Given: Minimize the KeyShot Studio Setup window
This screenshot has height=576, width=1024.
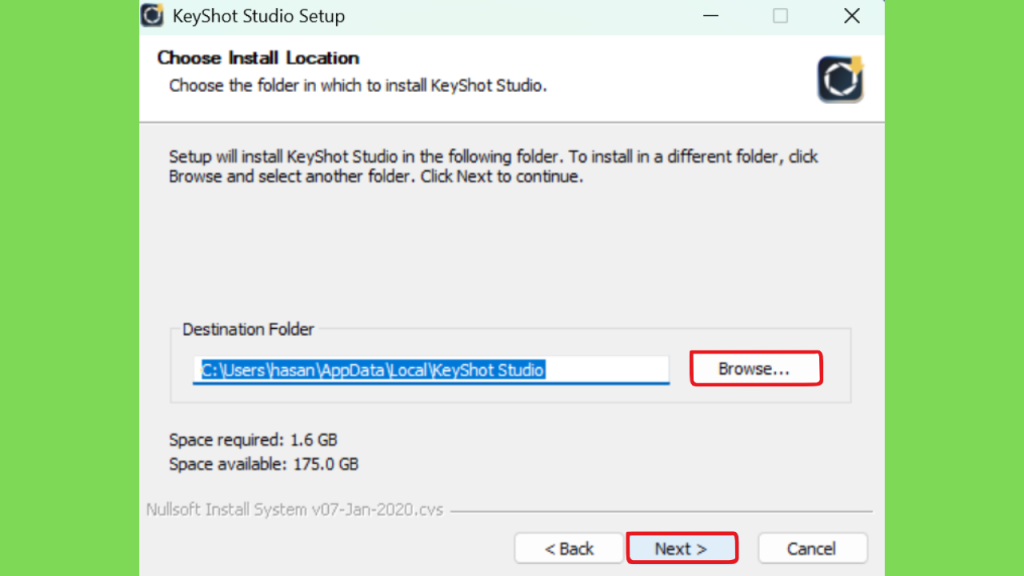Looking at the screenshot, I should 711,16.
